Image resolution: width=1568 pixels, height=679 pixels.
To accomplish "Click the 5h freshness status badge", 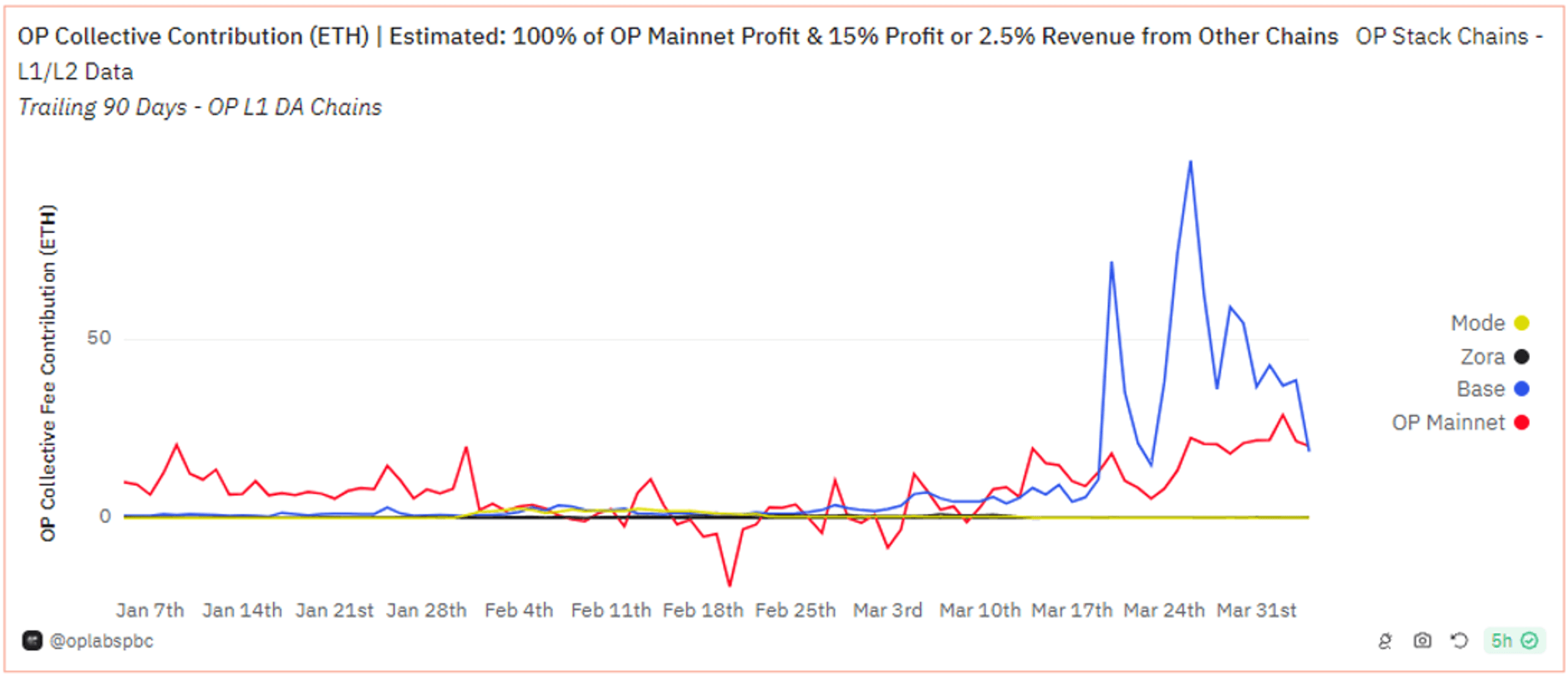I will 1515,641.
